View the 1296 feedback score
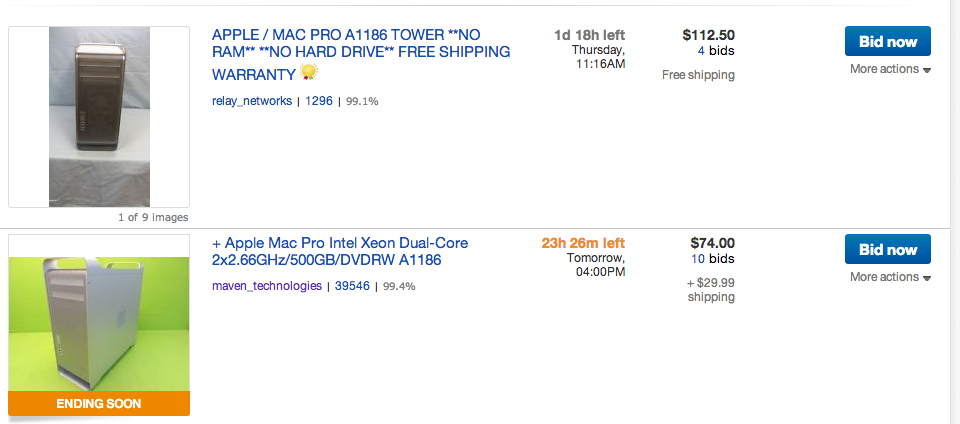 [319, 101]
